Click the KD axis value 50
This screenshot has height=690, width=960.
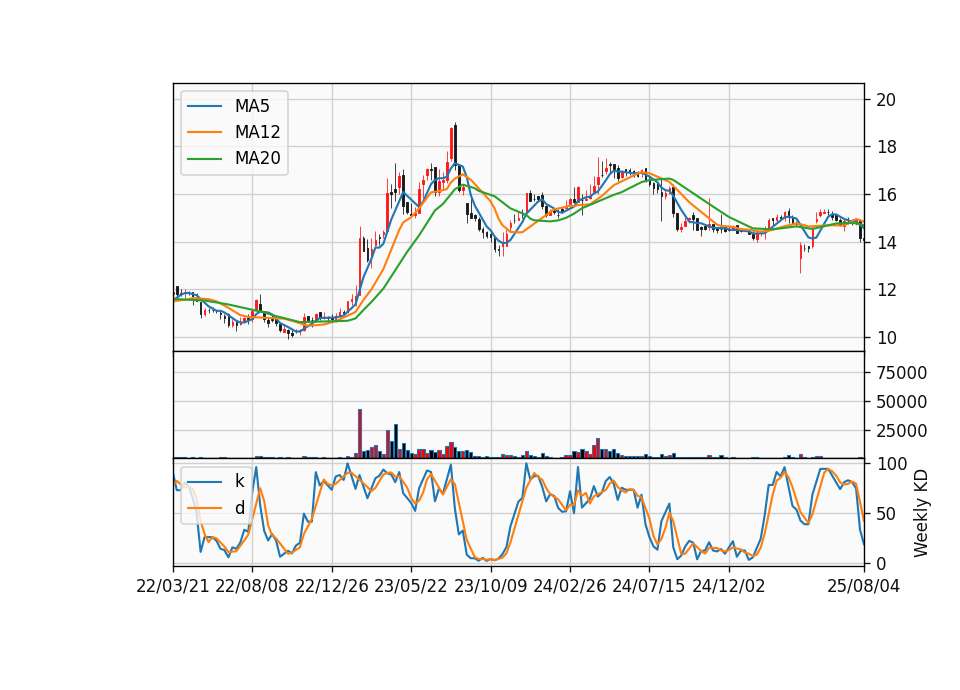886,514
